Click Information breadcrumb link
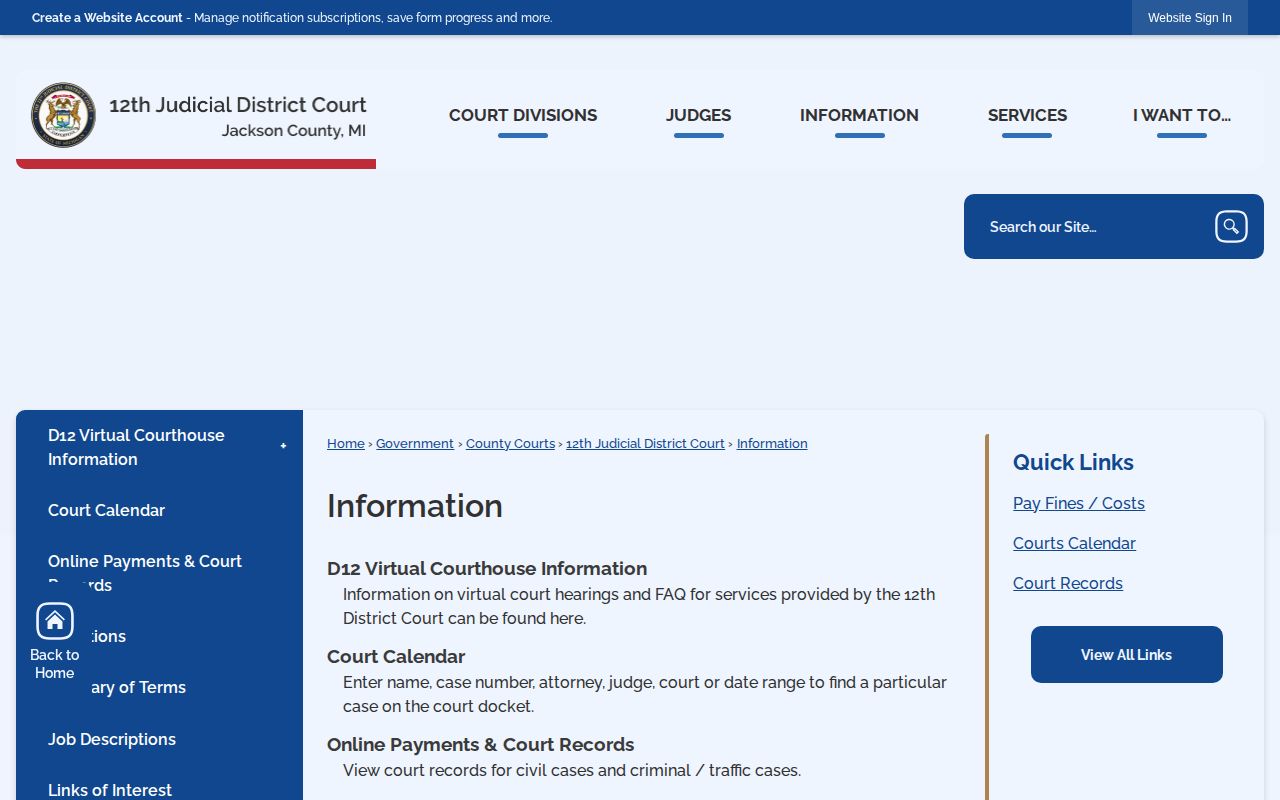Viewport: 1280px width, 800px height. 772,444
